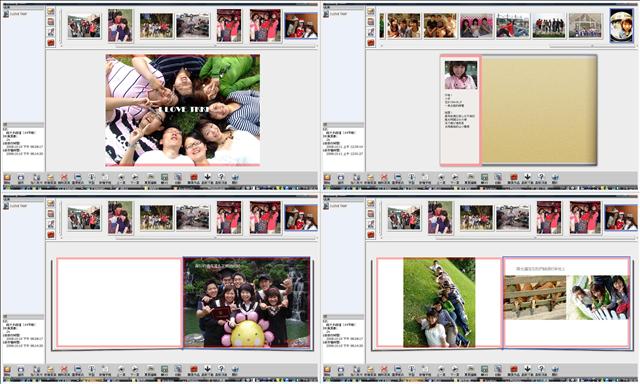The image size is (640, 384).
Task: Select the first group photo thumbnail in the I LOVE TKU window
Action: point(84,26)
